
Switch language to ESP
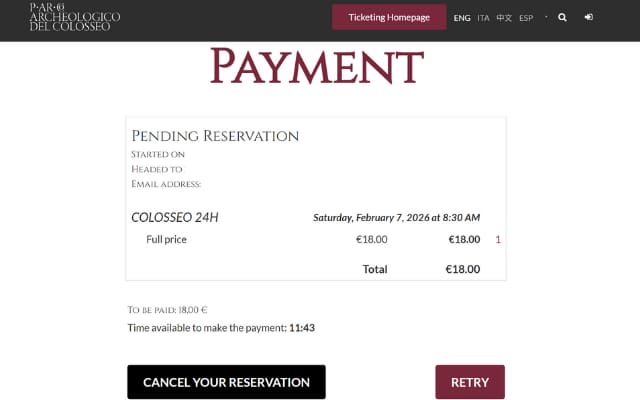tap(526, 18)
